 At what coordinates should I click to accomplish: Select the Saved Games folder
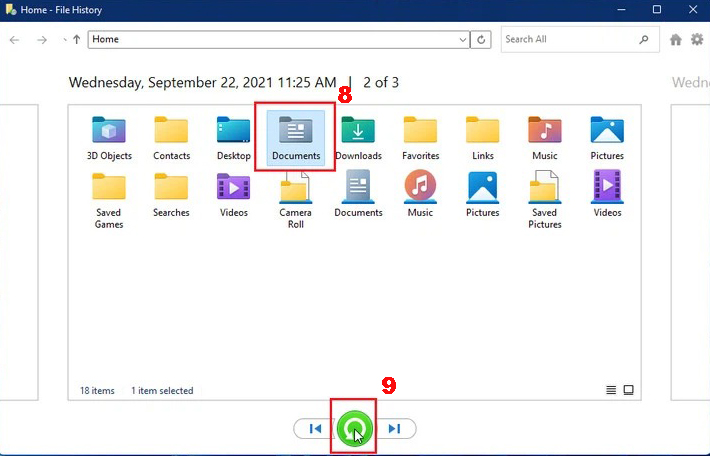109,200
